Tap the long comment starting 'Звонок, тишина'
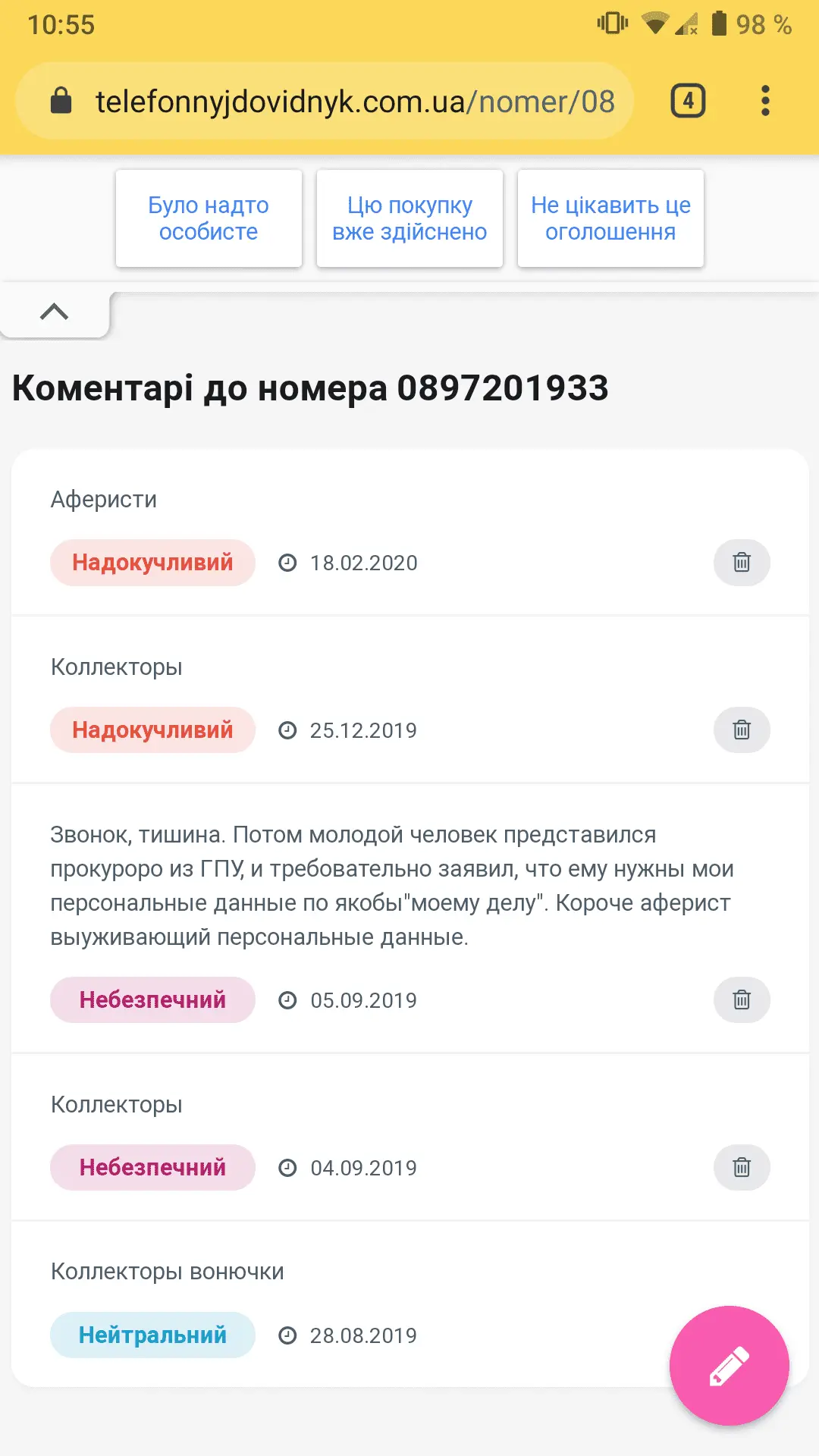819x1456 pixels. click(391, 886)
